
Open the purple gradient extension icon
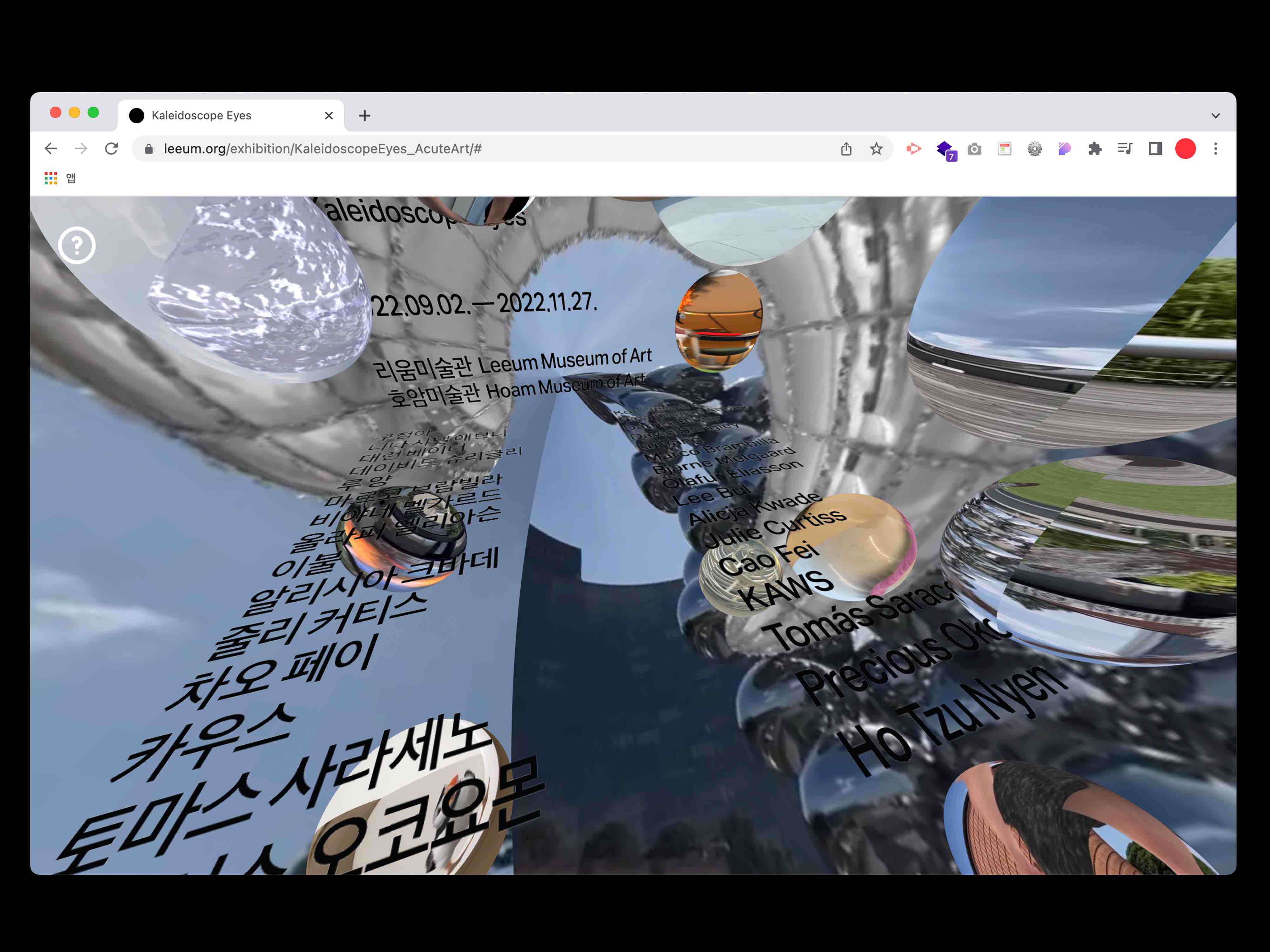coord(1065,149)
